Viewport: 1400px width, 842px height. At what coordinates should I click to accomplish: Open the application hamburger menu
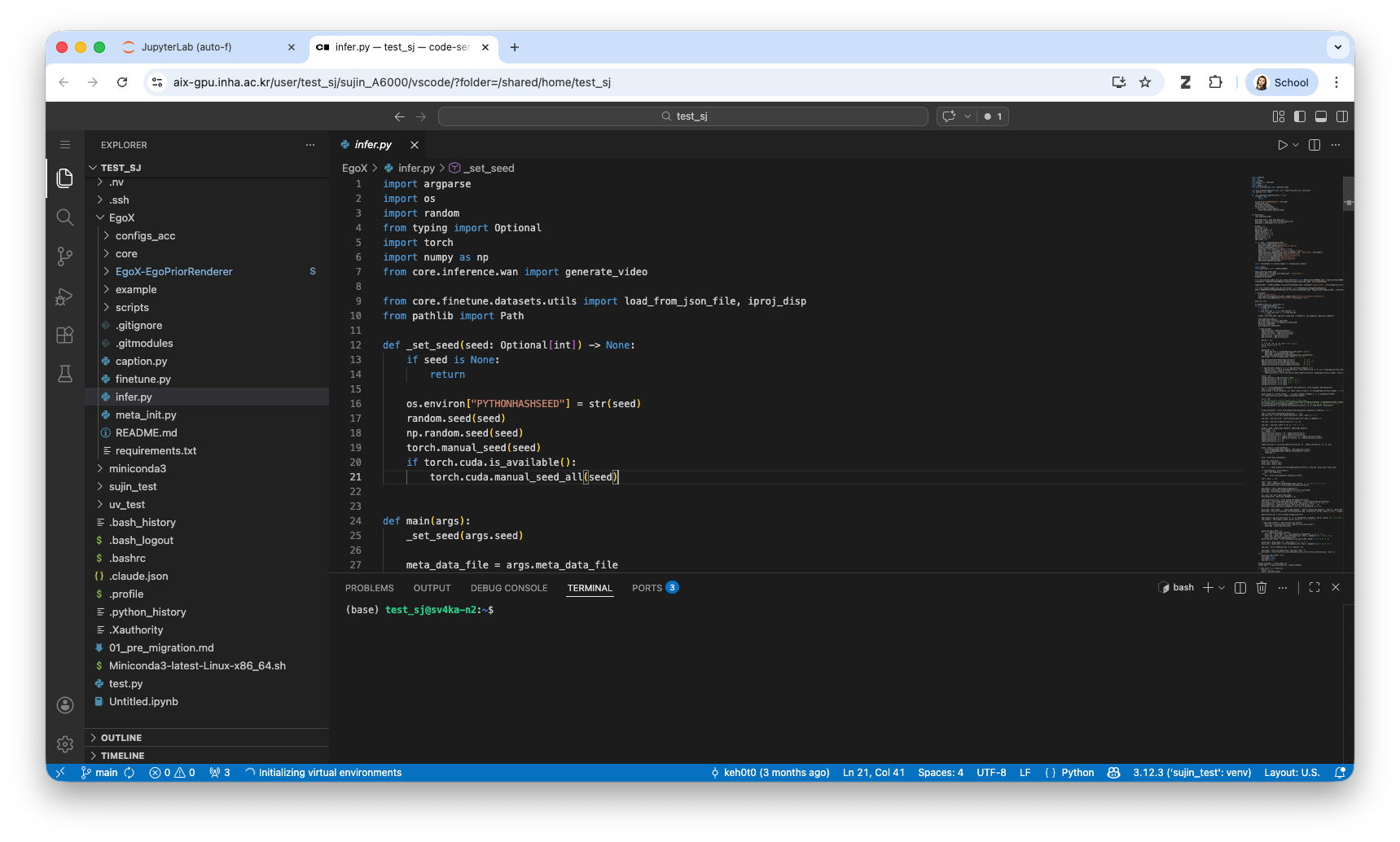pyautogui.click(x=65, y=145)
